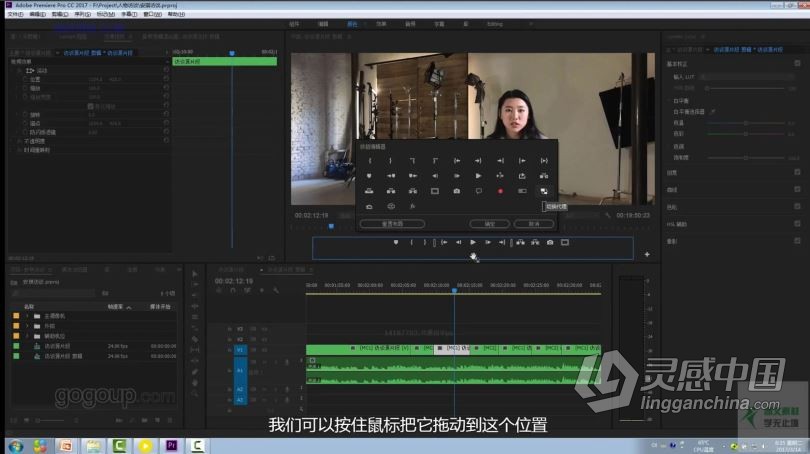Click the add marker icon in transport bar
The height and width of the screenshot is (454, 810).
pyautogui.click(x=396, y=242)
